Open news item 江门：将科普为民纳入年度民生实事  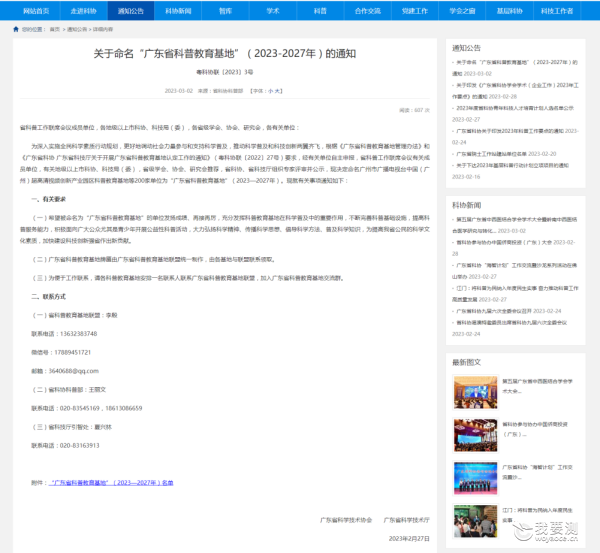coord(515,294)
